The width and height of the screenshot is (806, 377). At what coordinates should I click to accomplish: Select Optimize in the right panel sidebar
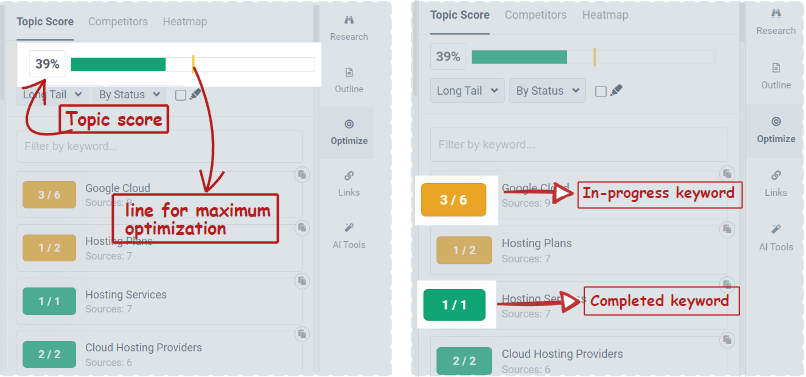776,130
